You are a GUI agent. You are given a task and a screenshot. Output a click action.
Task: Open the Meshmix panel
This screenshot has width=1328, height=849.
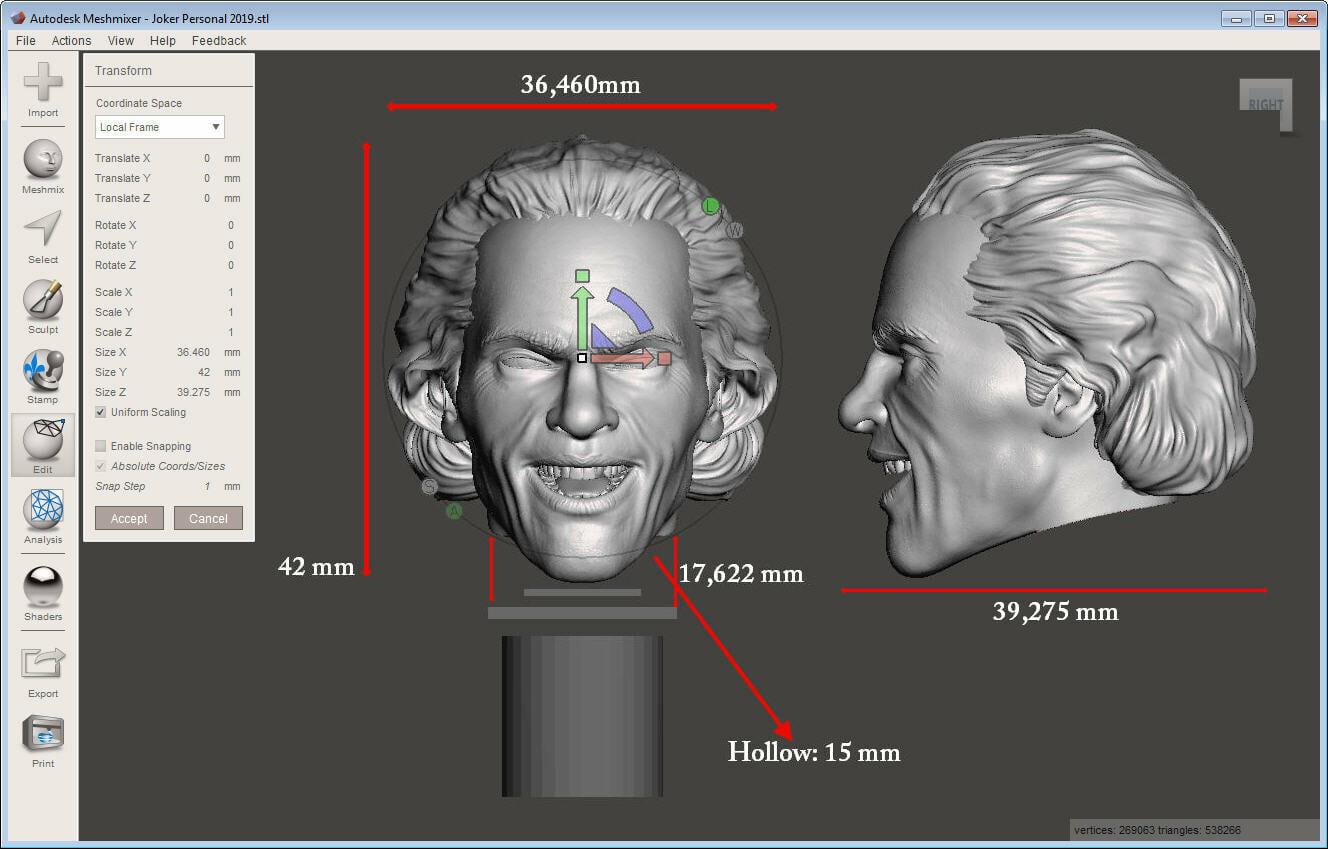(x=43, y=167)
